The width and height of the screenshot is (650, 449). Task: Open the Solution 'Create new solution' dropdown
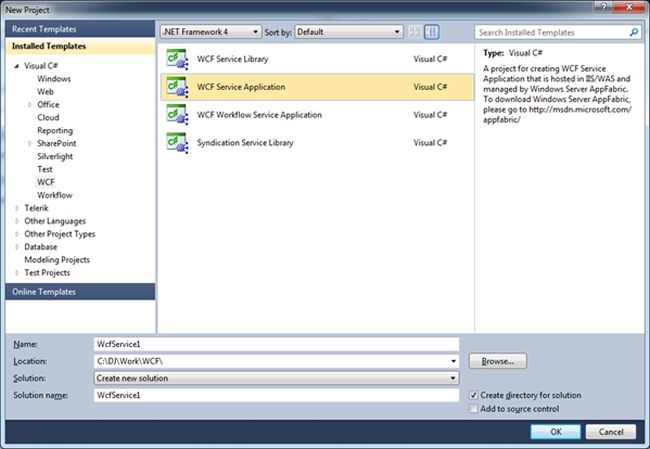pyautogui.click(x=276, y=378)
